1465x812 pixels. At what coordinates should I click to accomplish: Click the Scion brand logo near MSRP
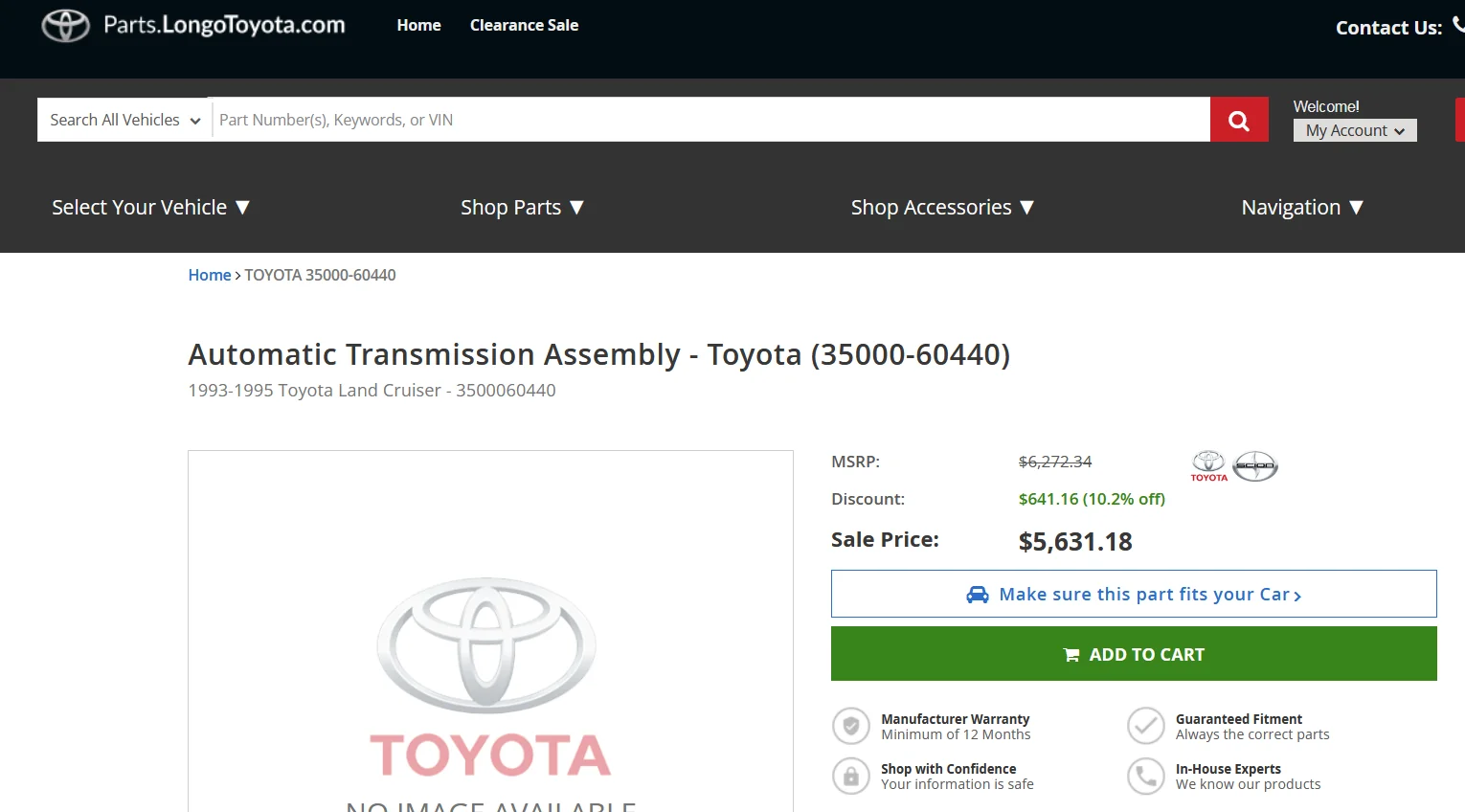click(1255, 465)
